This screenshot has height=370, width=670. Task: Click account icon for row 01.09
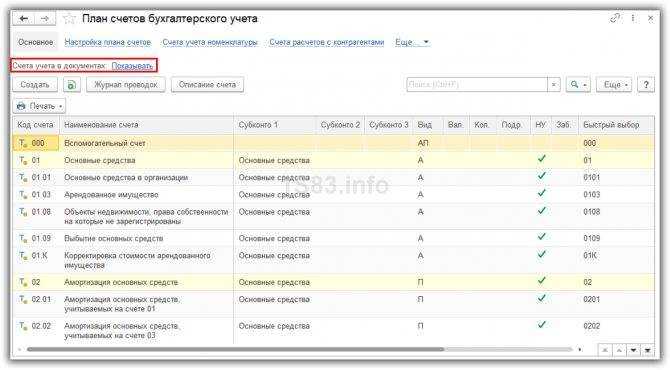click(x=23, y=238)
